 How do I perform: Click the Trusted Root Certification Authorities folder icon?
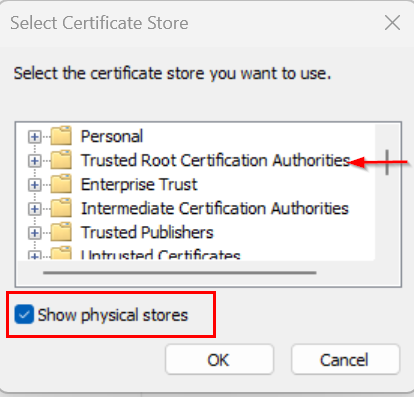[x=61, y=160]
